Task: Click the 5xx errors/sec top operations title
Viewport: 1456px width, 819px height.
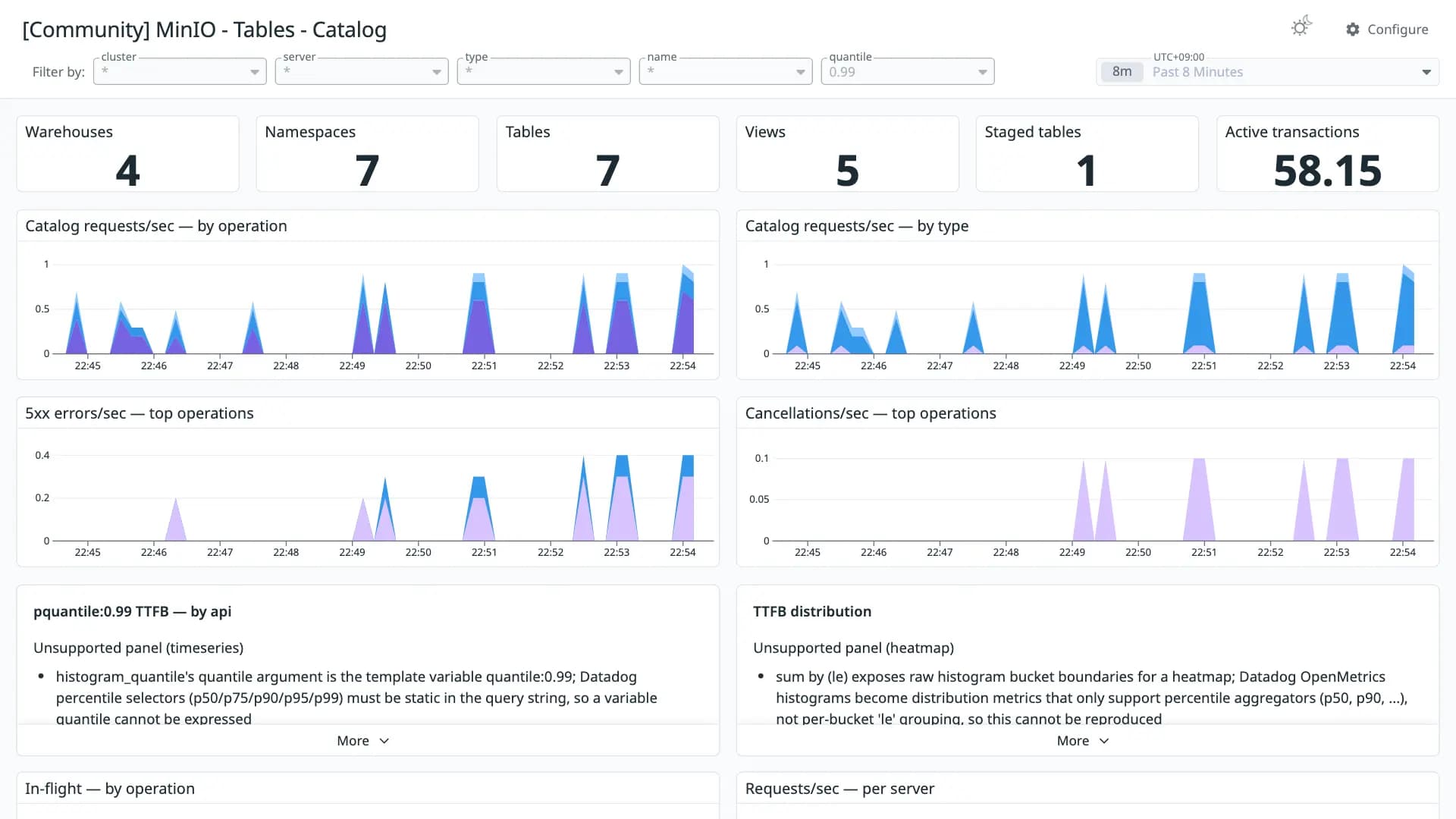Action: pyautogui.click(x=140, y=413)
